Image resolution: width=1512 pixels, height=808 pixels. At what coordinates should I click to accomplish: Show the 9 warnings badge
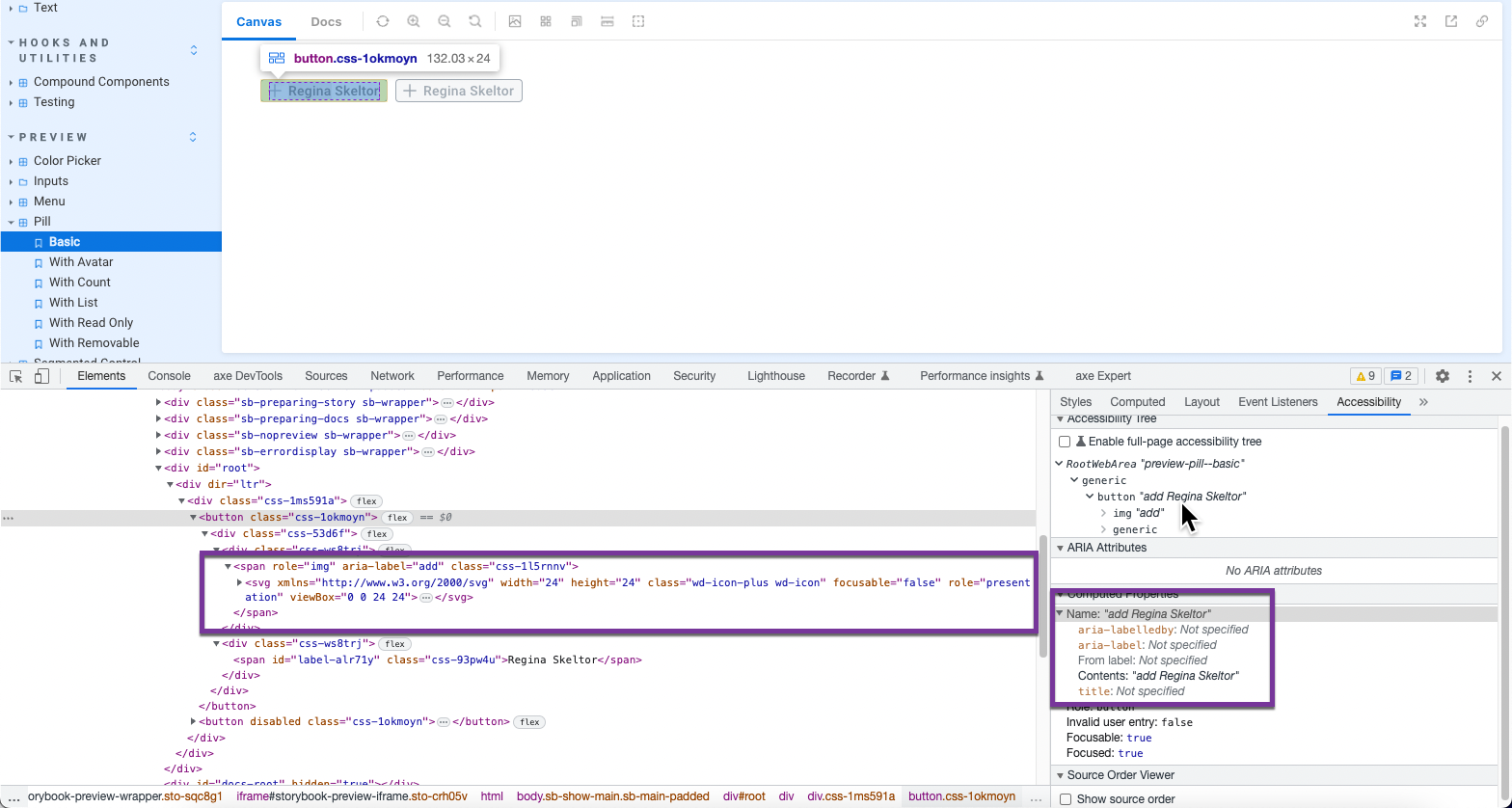coord(1365,376)
